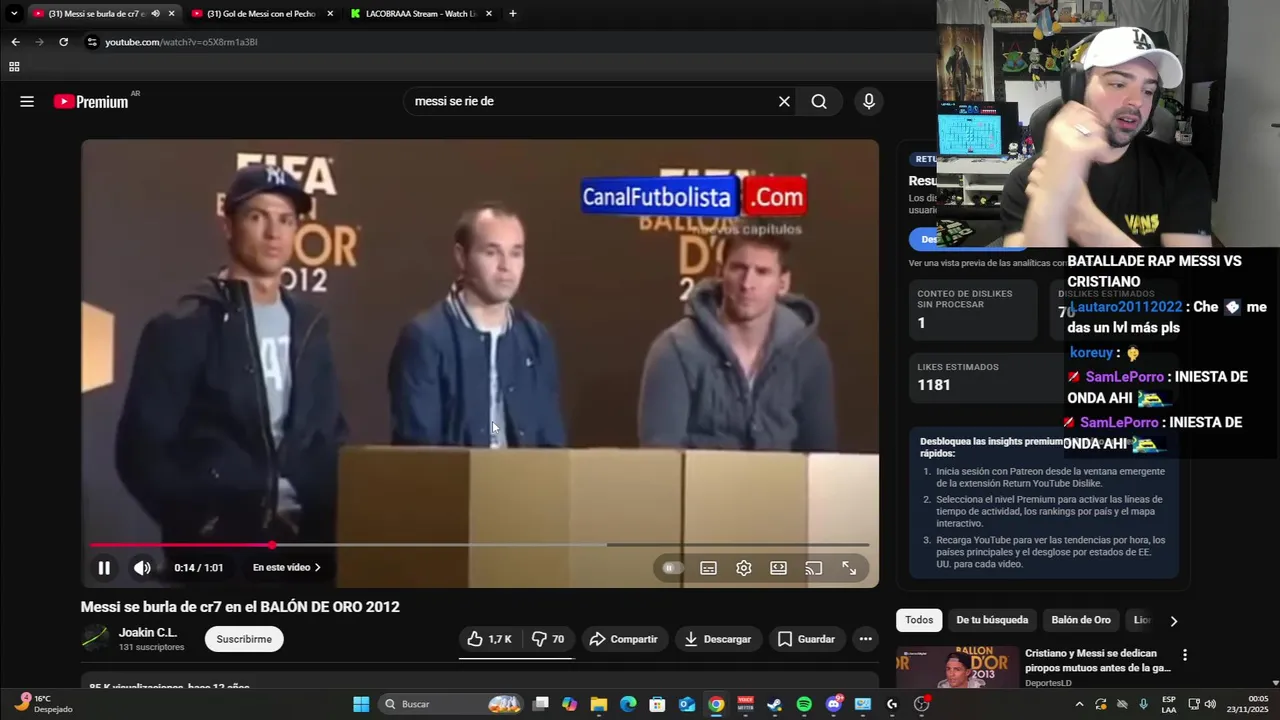The width and height of the screenshot is (1280, 720).
Task: Click the taskbar Buscar search box
Action: click(452, 704)
